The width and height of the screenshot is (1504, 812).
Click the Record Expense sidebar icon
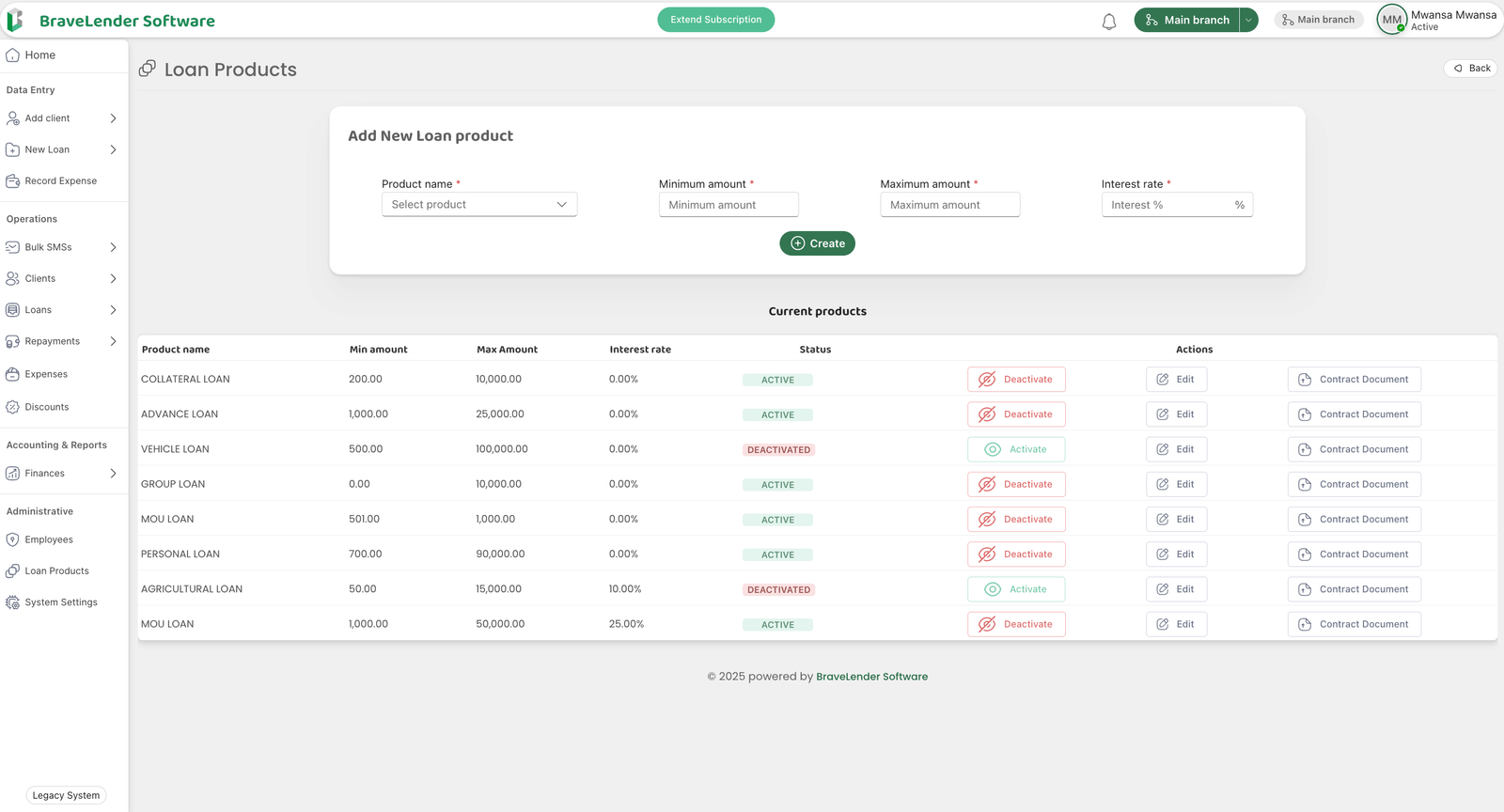coord(13,181)
